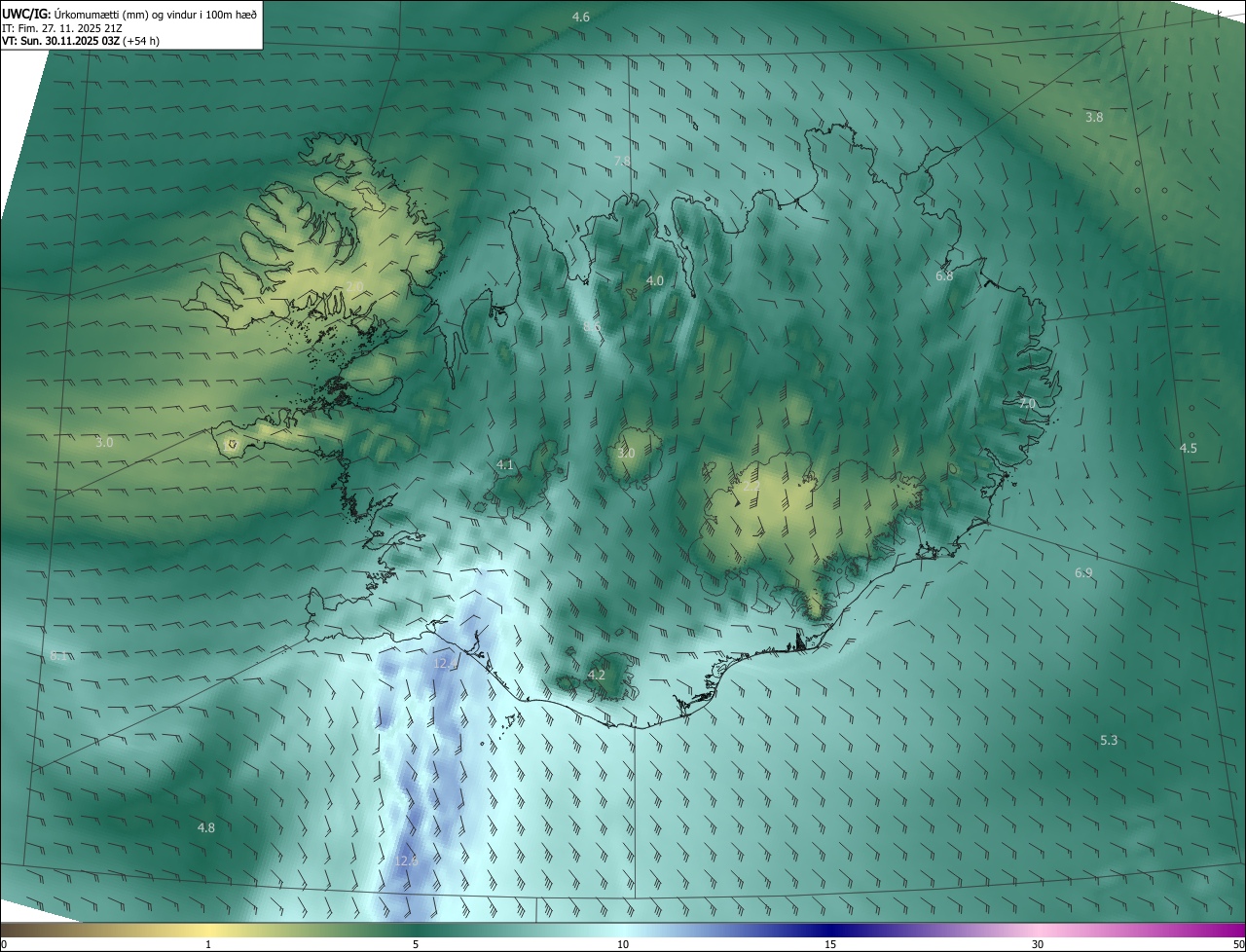This screenshot has height=952, width=1246.
Task: Click the 0 tick on the color scale
Action: (4, 945)
